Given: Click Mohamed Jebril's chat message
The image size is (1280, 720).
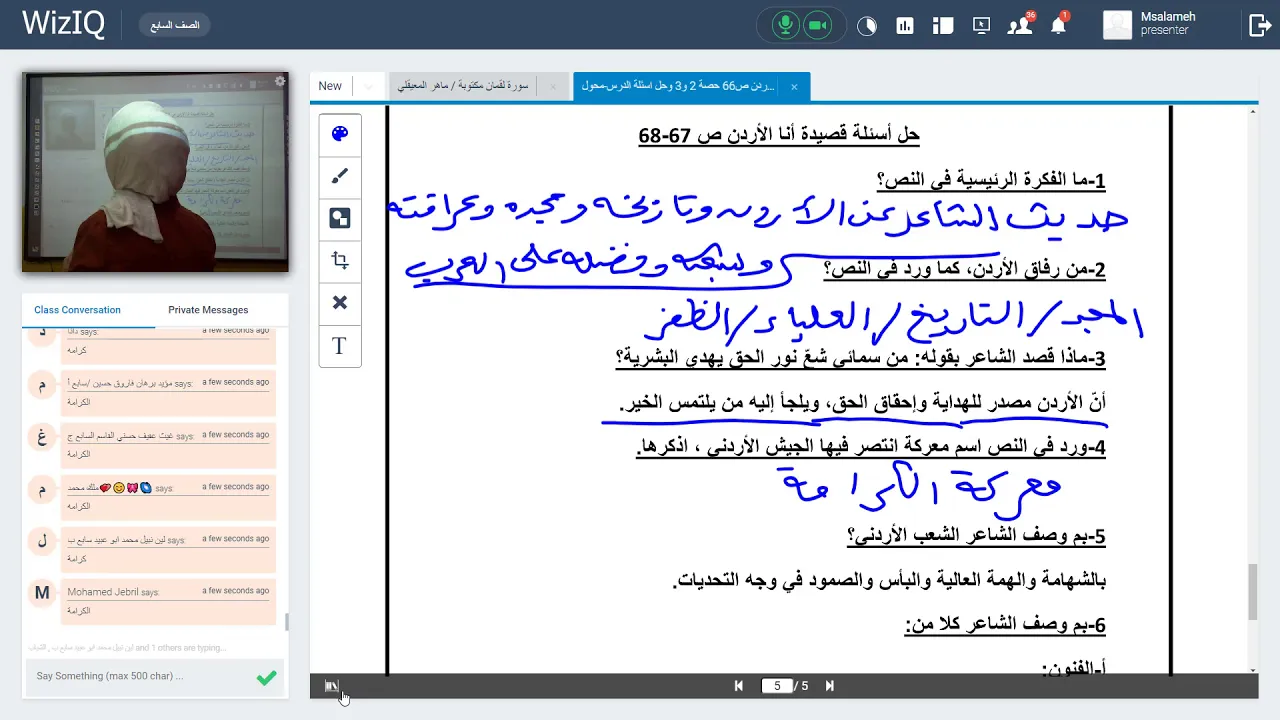Looking at the screenshot, I should (x=167, y=603).
